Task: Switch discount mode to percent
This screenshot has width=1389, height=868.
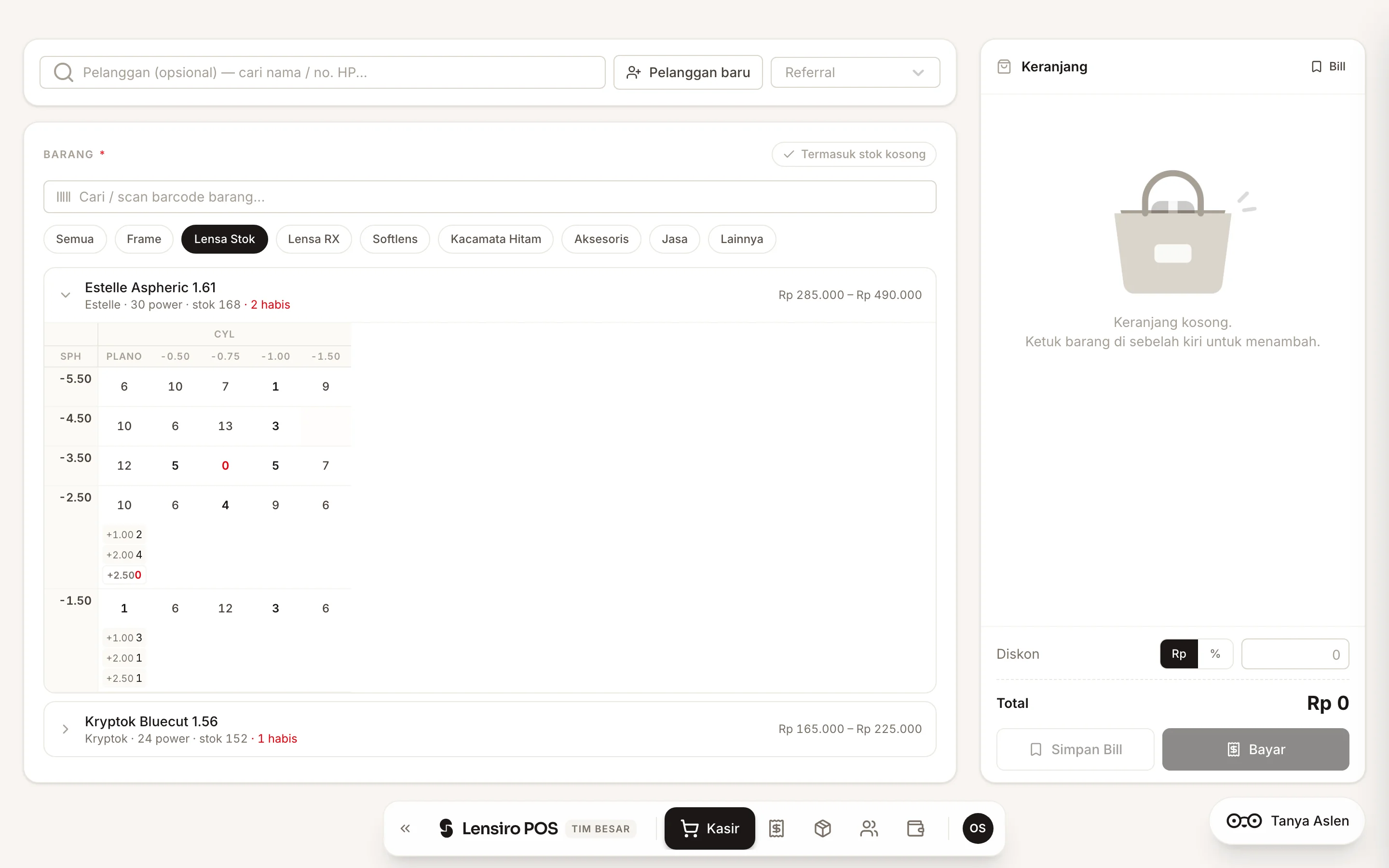Action: pos(1215,654)
